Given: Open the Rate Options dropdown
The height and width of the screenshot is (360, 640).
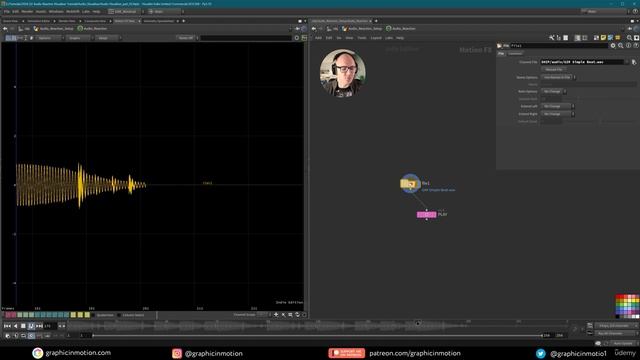Looking at the screenshot, I should click(553, 91).
